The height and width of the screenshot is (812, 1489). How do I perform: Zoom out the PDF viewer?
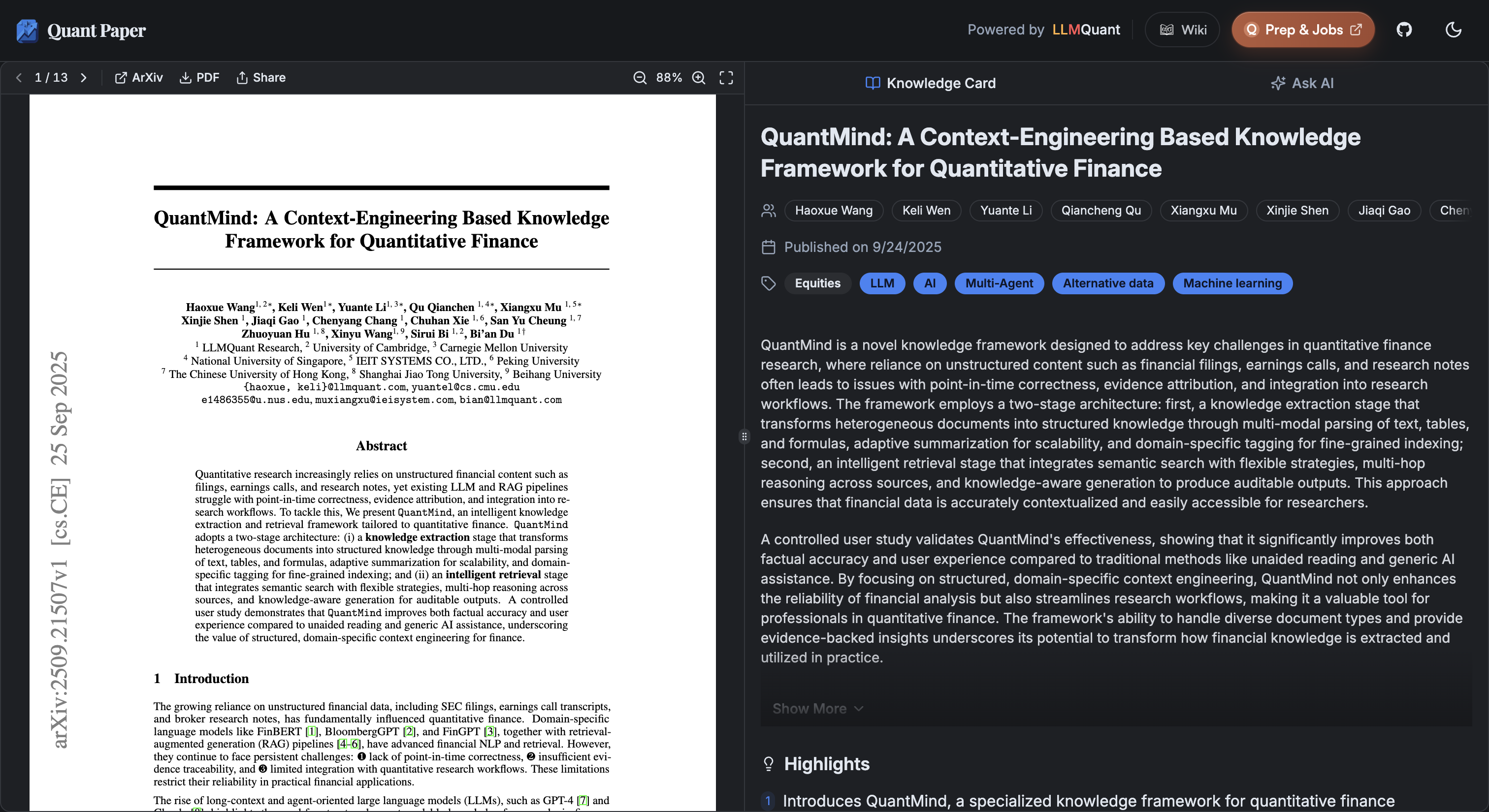tap(639, 77)
